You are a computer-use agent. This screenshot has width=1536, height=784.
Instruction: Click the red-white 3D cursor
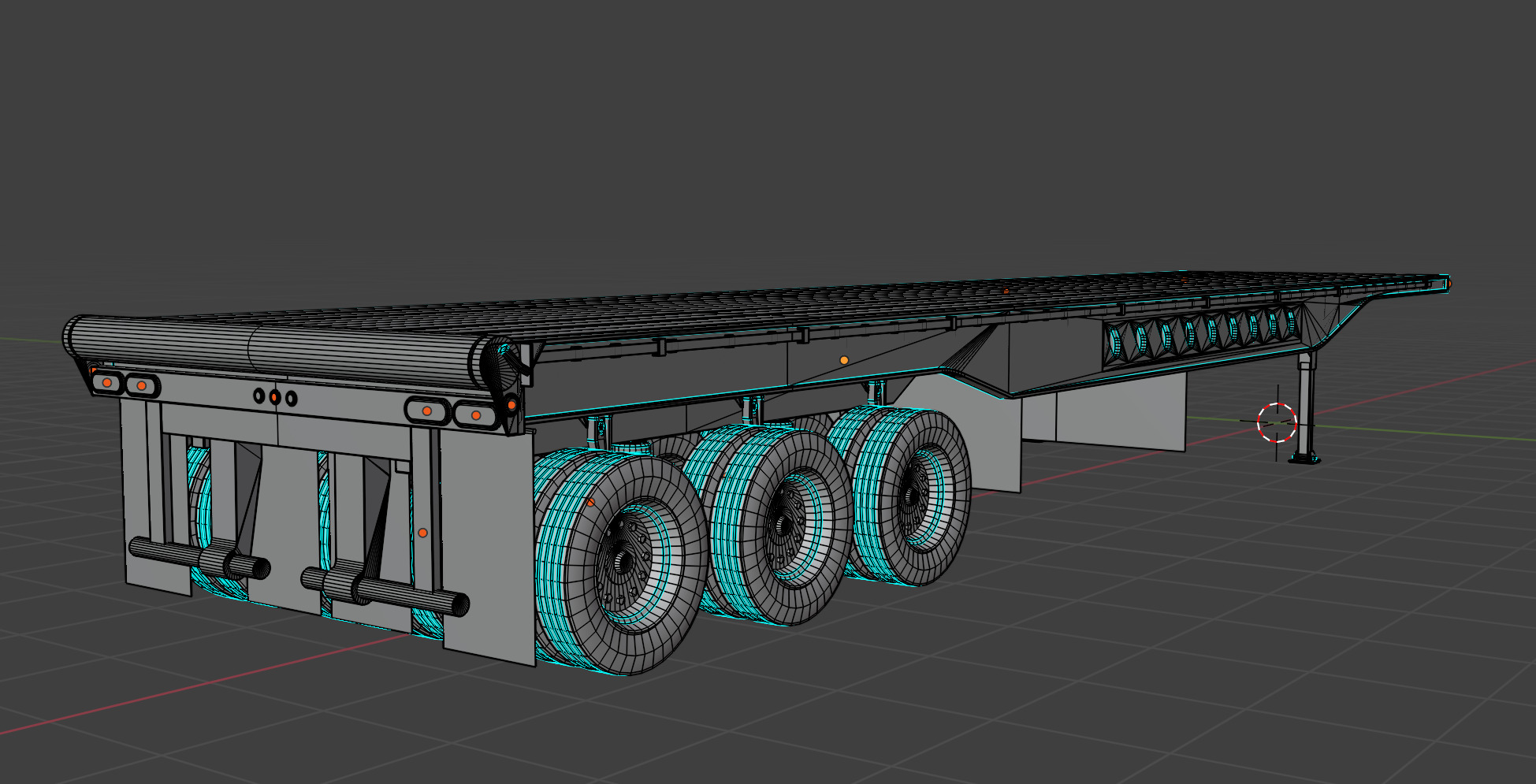pyautogui.click(x=1277, y=422)
